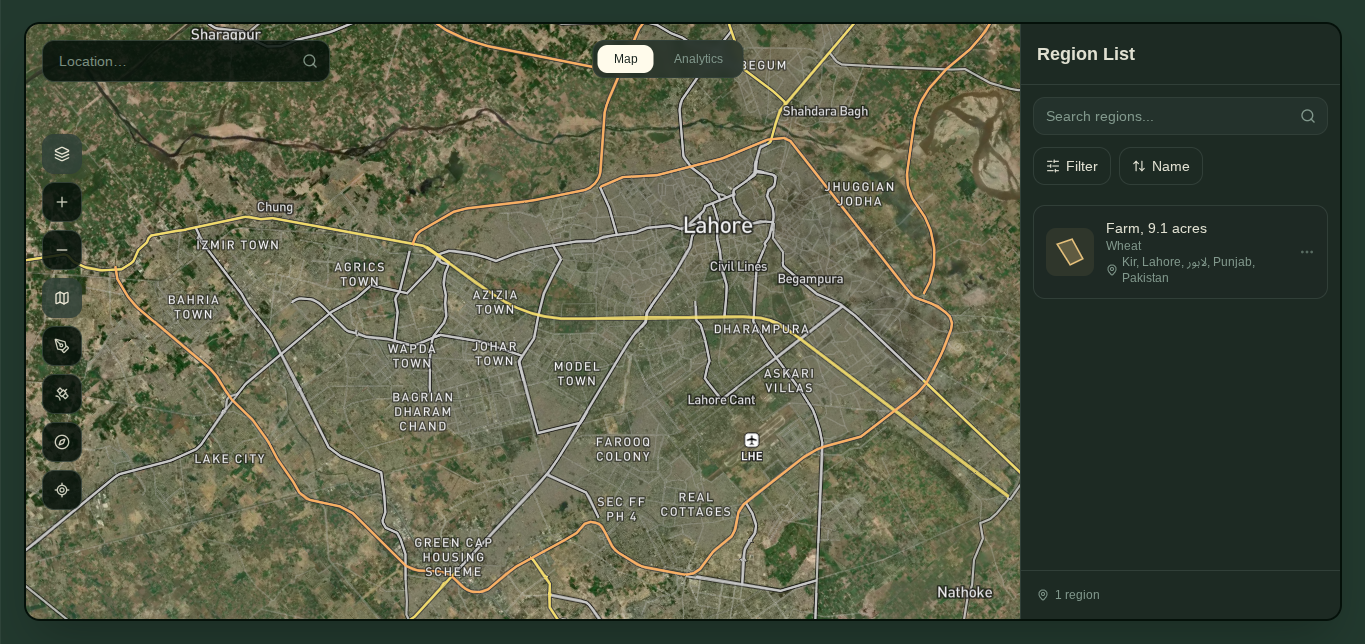The width and height of the screenshot is (1365, 644).
Task: Focus the Search regions field
Action: (1180, 116)
